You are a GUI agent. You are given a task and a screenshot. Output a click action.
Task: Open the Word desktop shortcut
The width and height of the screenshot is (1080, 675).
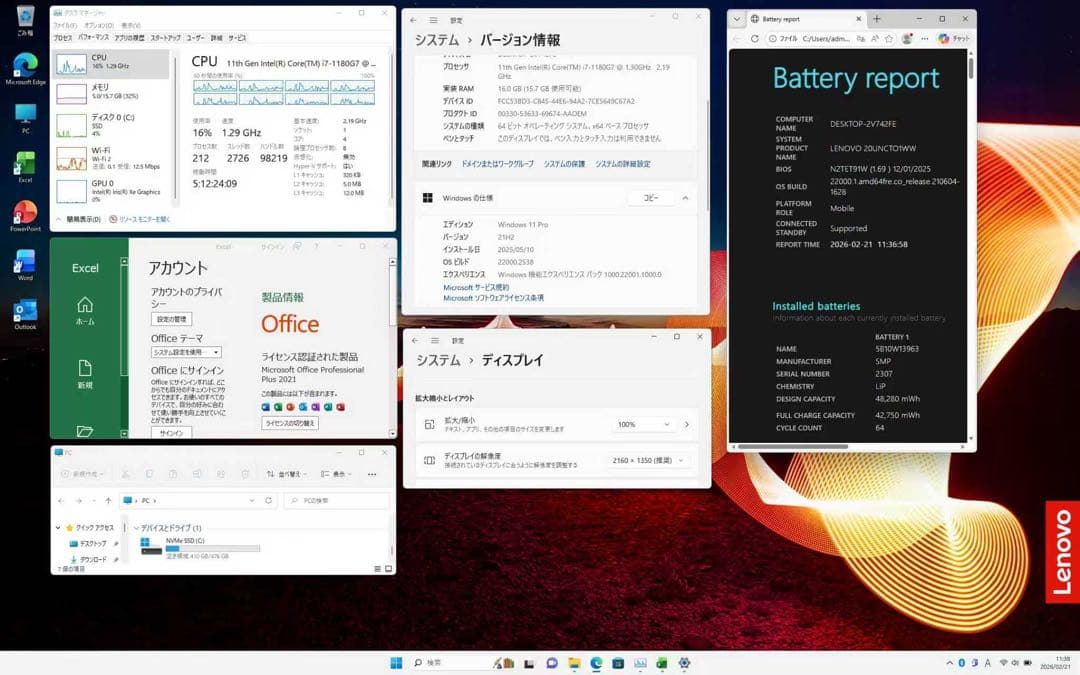tap(25, 264)
